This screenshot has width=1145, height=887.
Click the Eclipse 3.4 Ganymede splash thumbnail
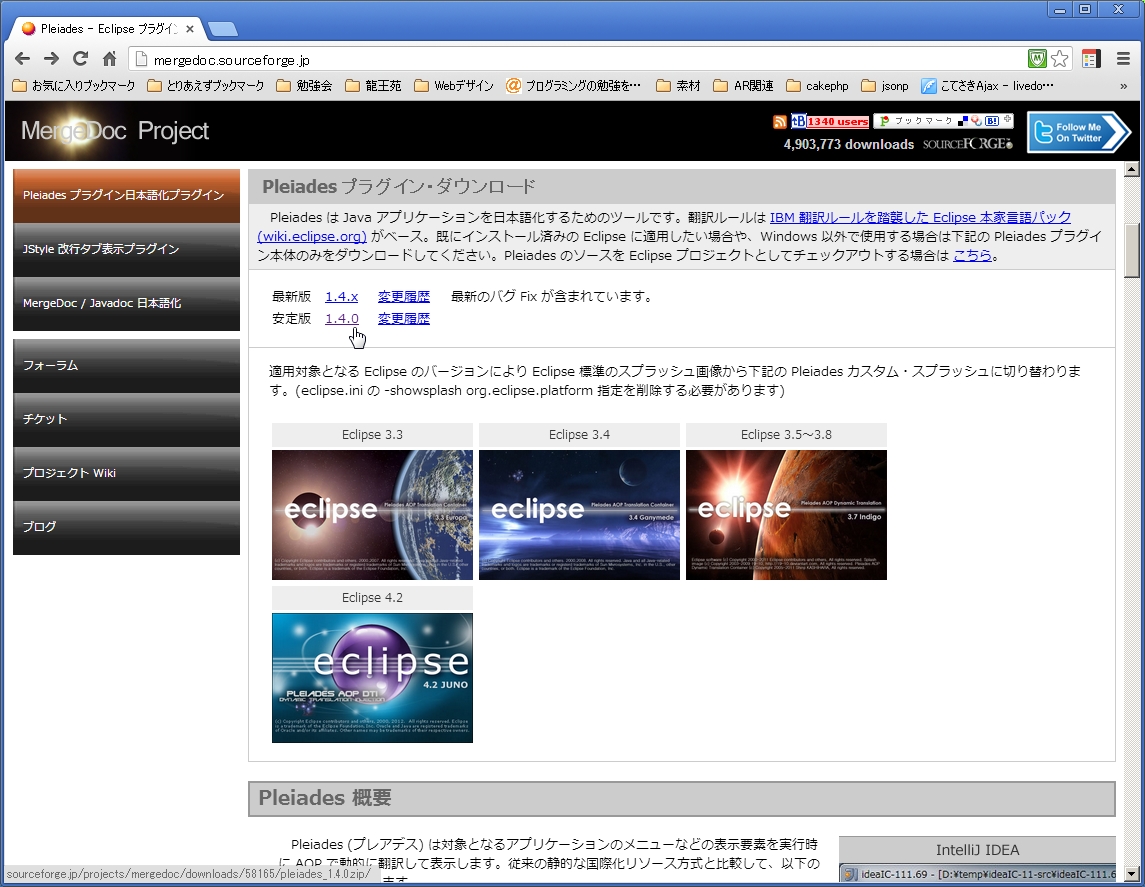click(579, 515)
